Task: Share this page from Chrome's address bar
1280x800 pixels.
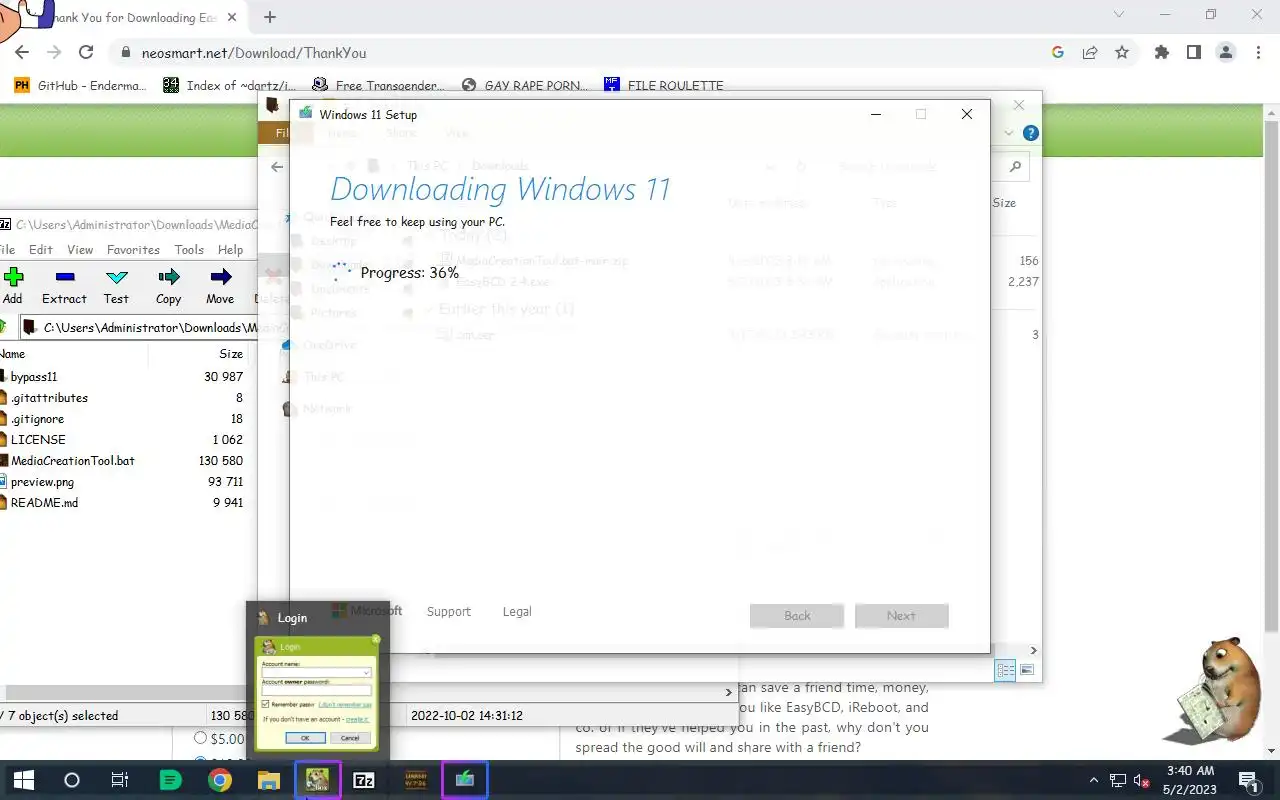Action: coord(1089,53)
